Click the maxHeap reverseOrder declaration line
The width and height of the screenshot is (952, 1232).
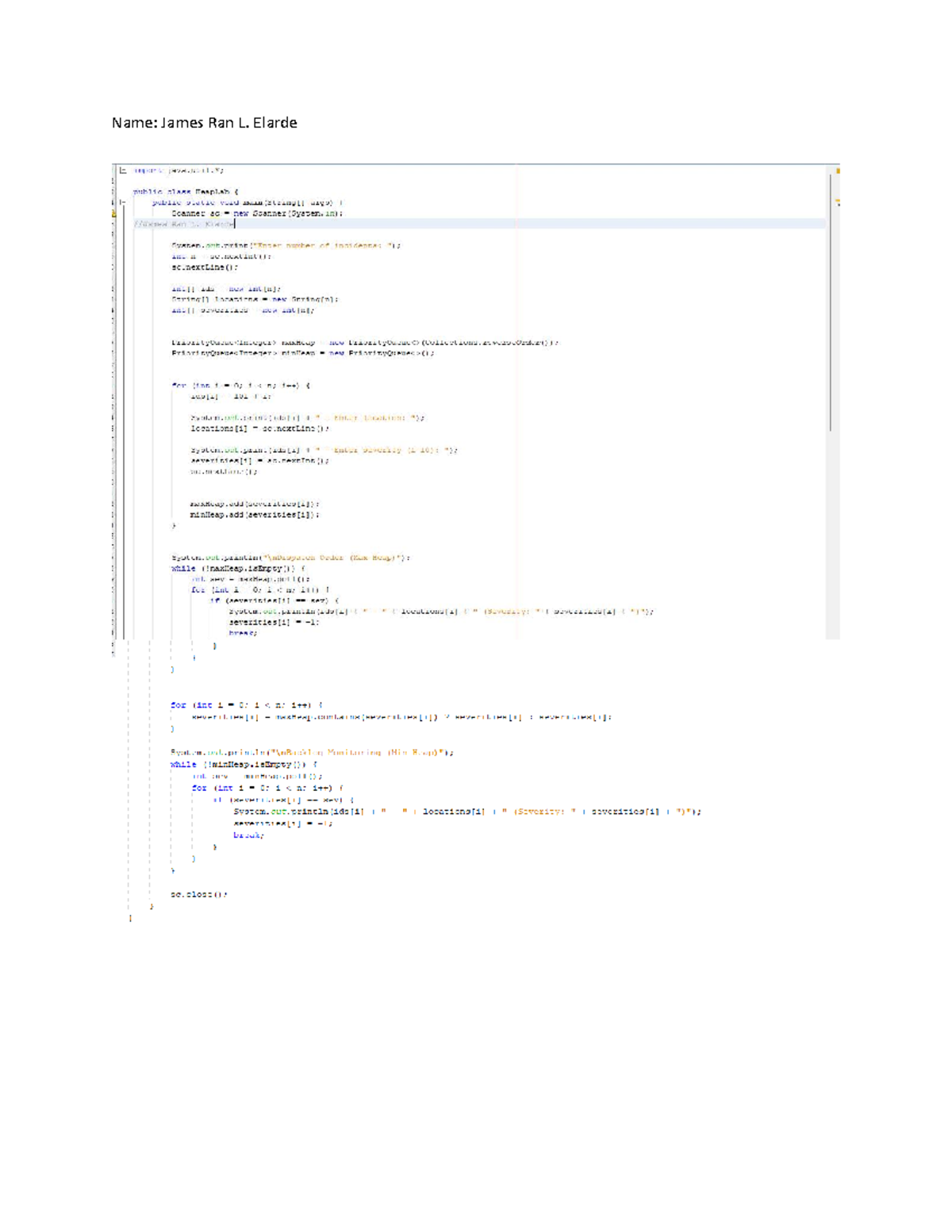pyautogui.click(x=365, y=343)
